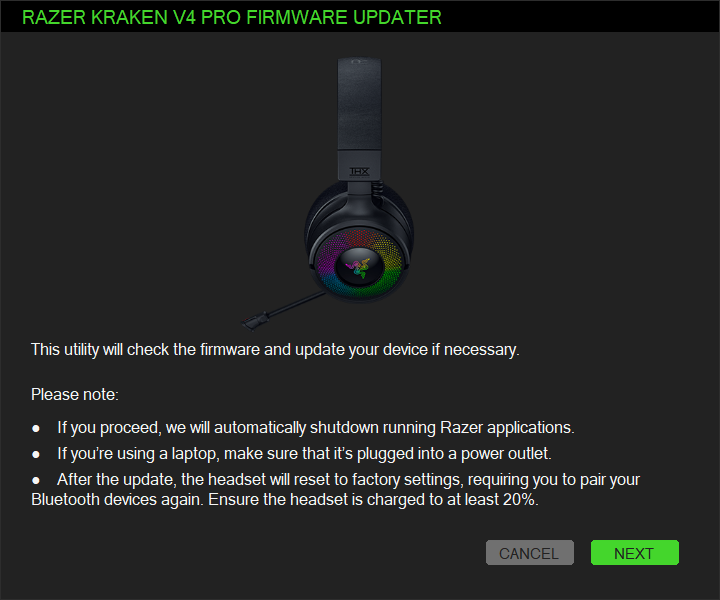Click the 'Please note:' heading
Viewport: 720px width, 600px height.
[x=75, y=394]
